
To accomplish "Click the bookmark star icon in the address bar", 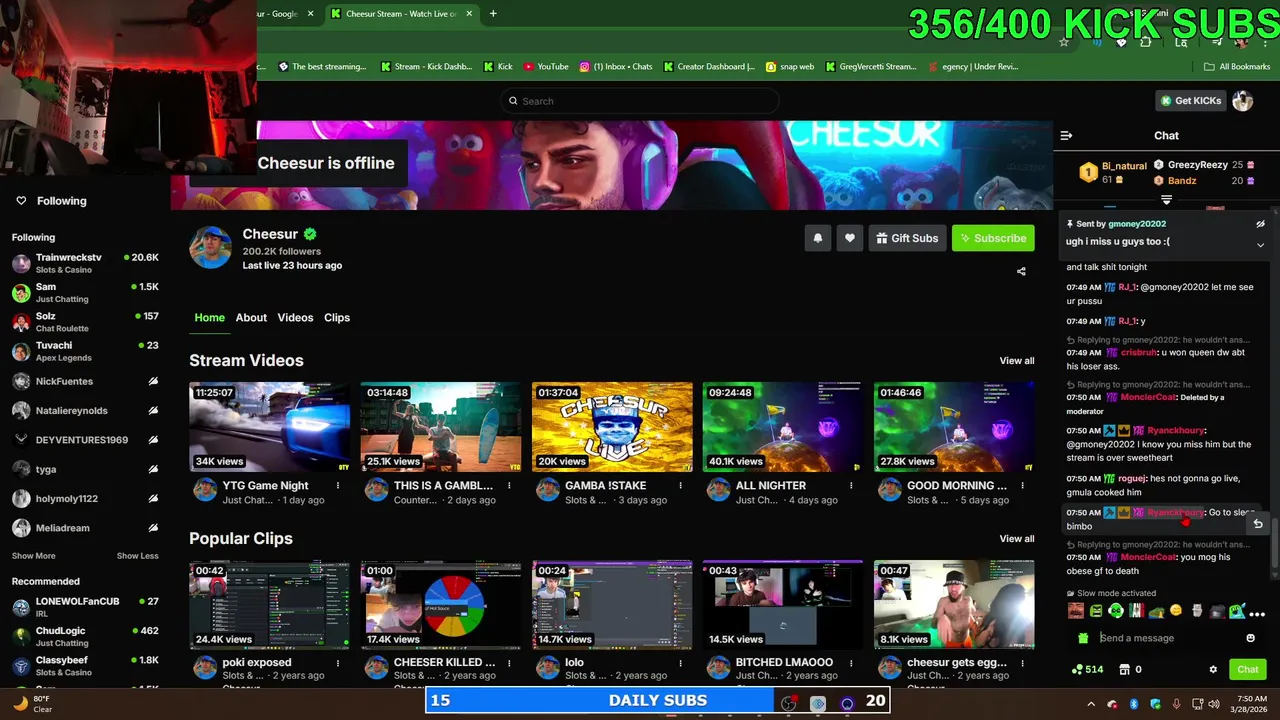I will (1064, 42).
